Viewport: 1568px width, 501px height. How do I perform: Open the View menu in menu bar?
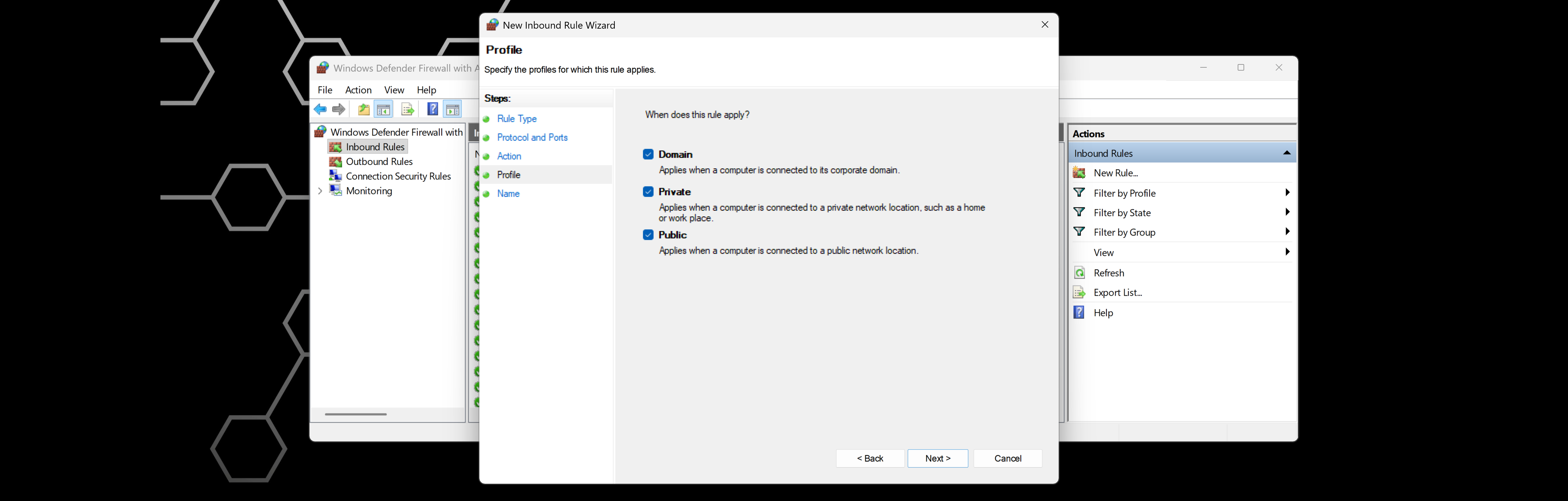[x=394, y=90]
